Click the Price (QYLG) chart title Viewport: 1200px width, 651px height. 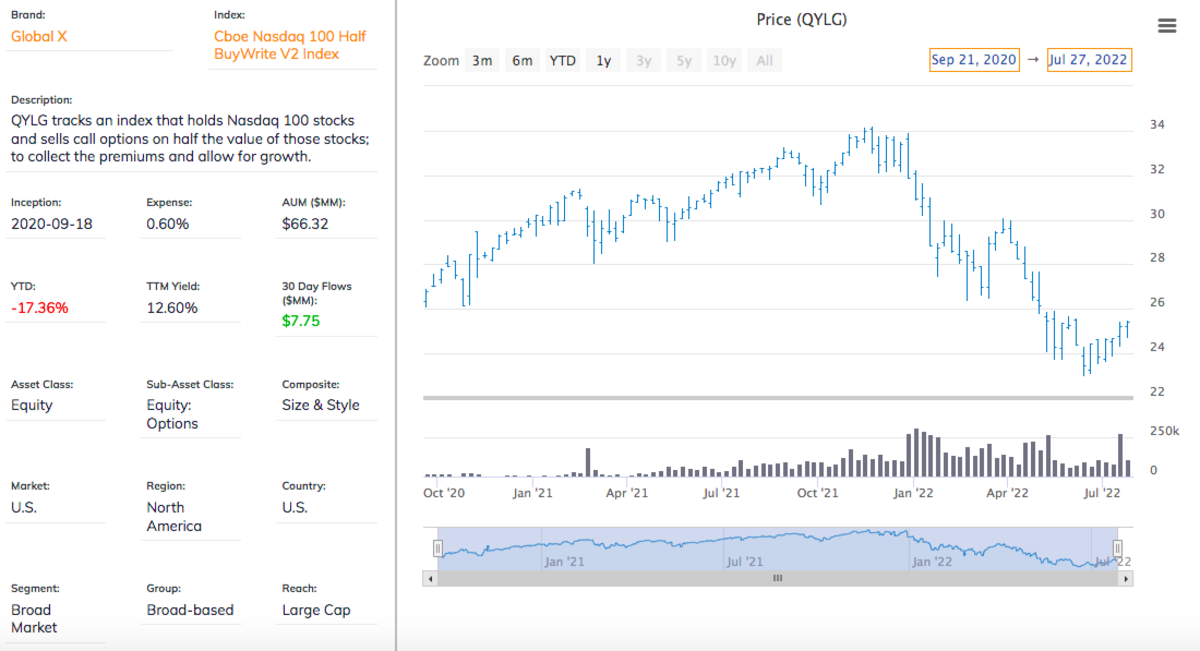[802, 19]
